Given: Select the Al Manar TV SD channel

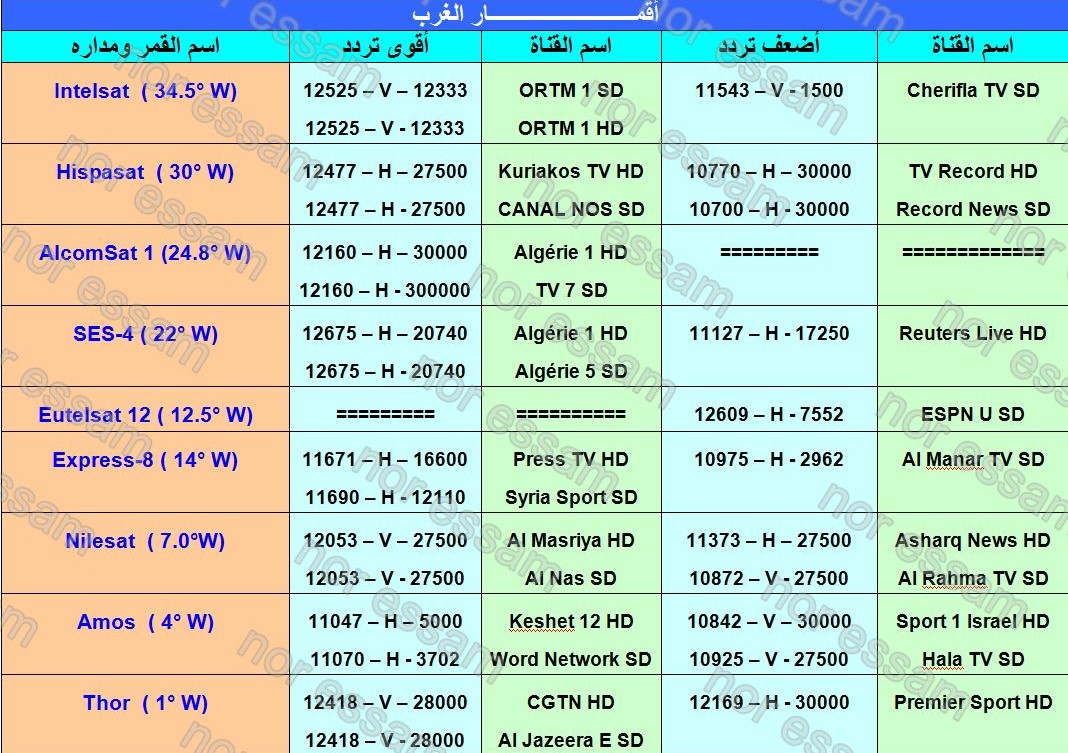Looking at the screenshot, I should click(x=972, y=460).
